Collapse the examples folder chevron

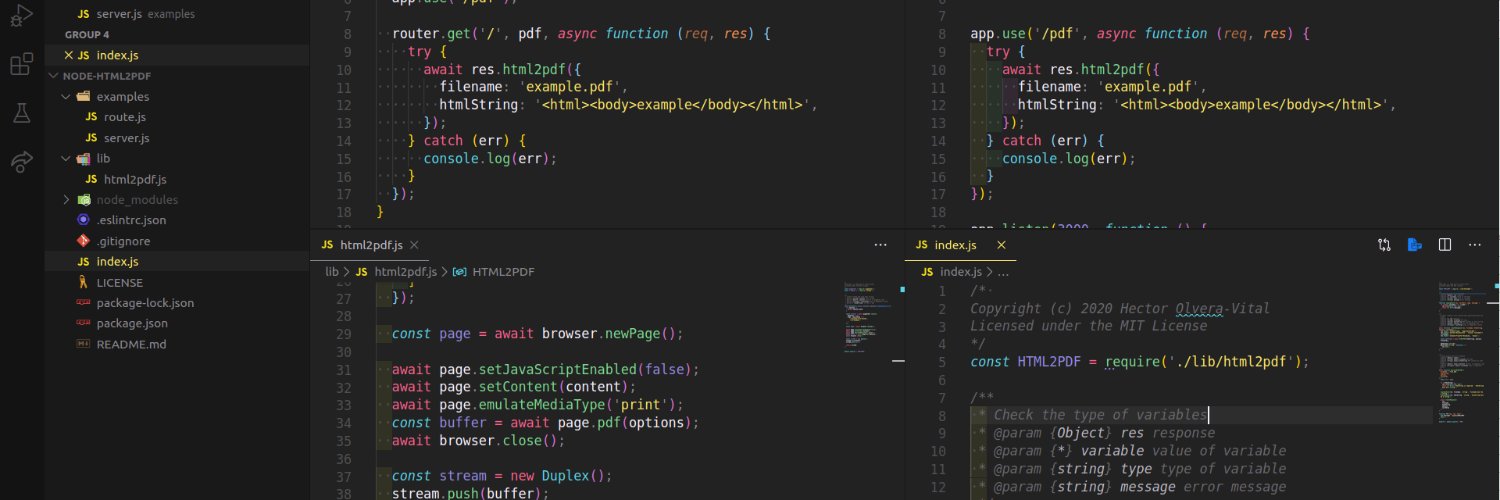[x=67, y=97]
